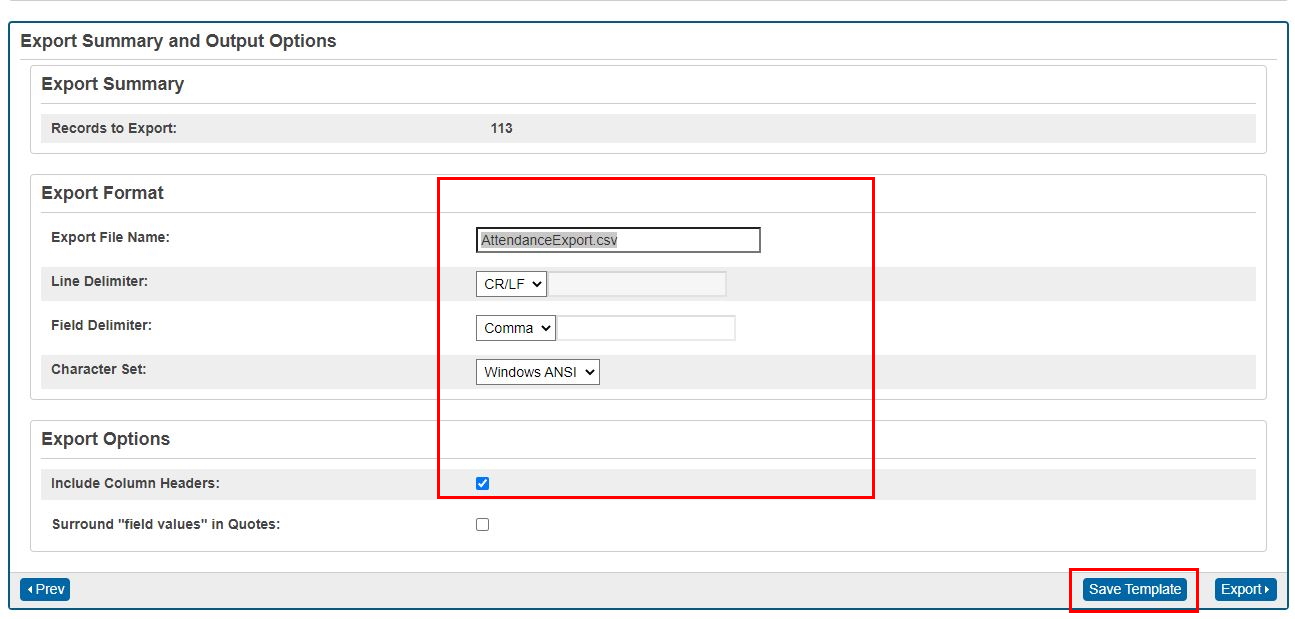1295x619 pixels.
Task: Click the Records to Export label
Action: [114, 128]
